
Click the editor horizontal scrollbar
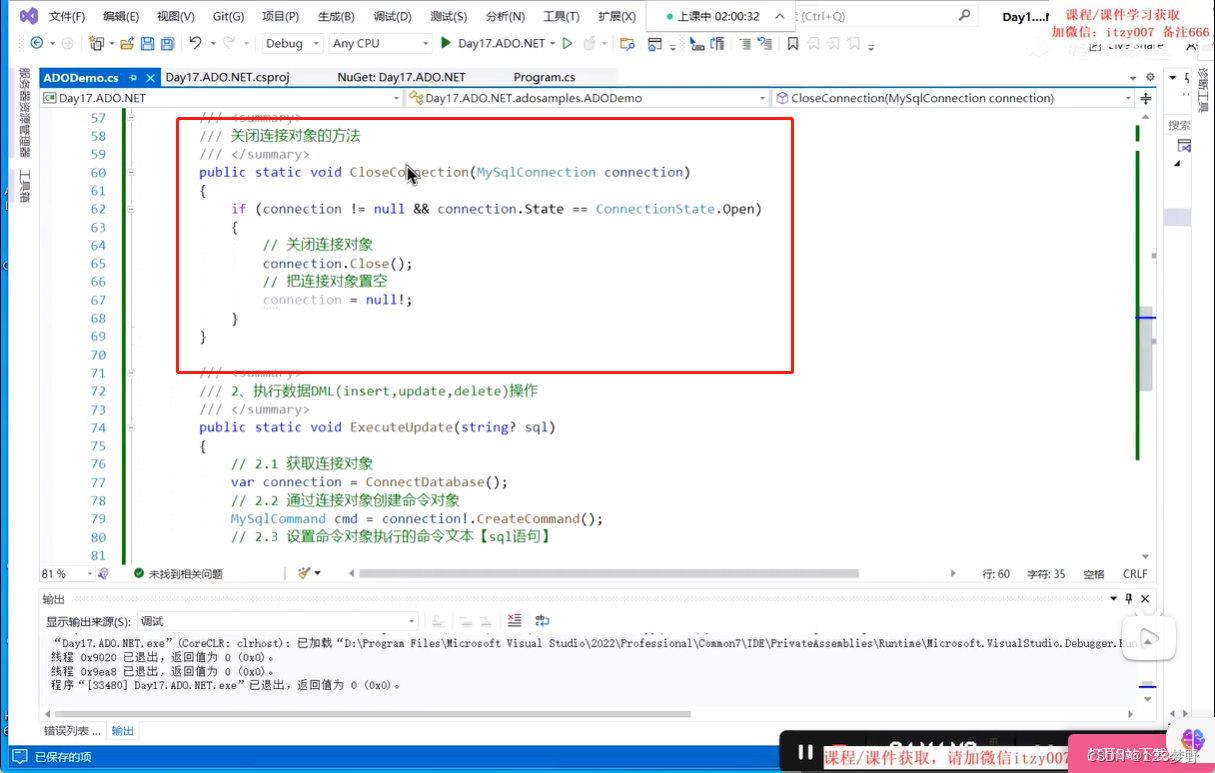[x=609, y=574]
